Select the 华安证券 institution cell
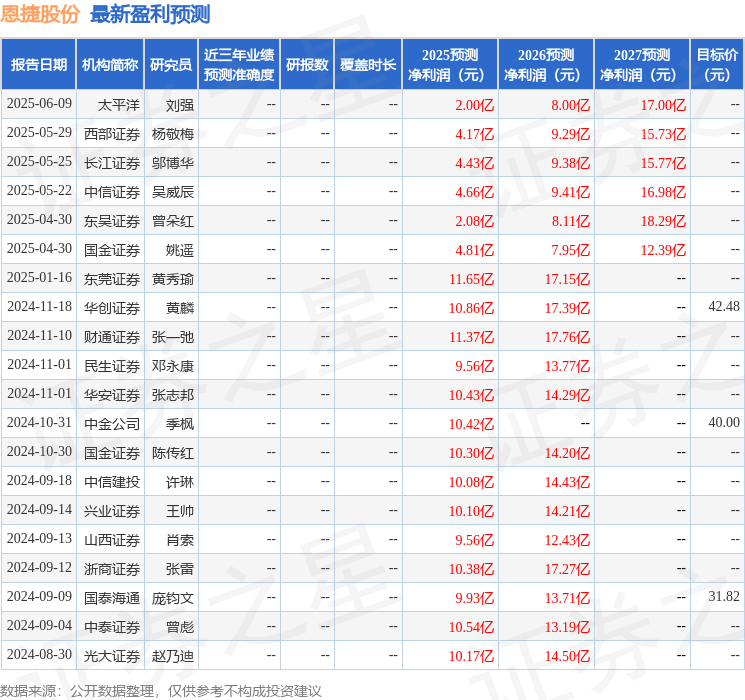The width and height of the screenshot is (745, 700). 112,394
